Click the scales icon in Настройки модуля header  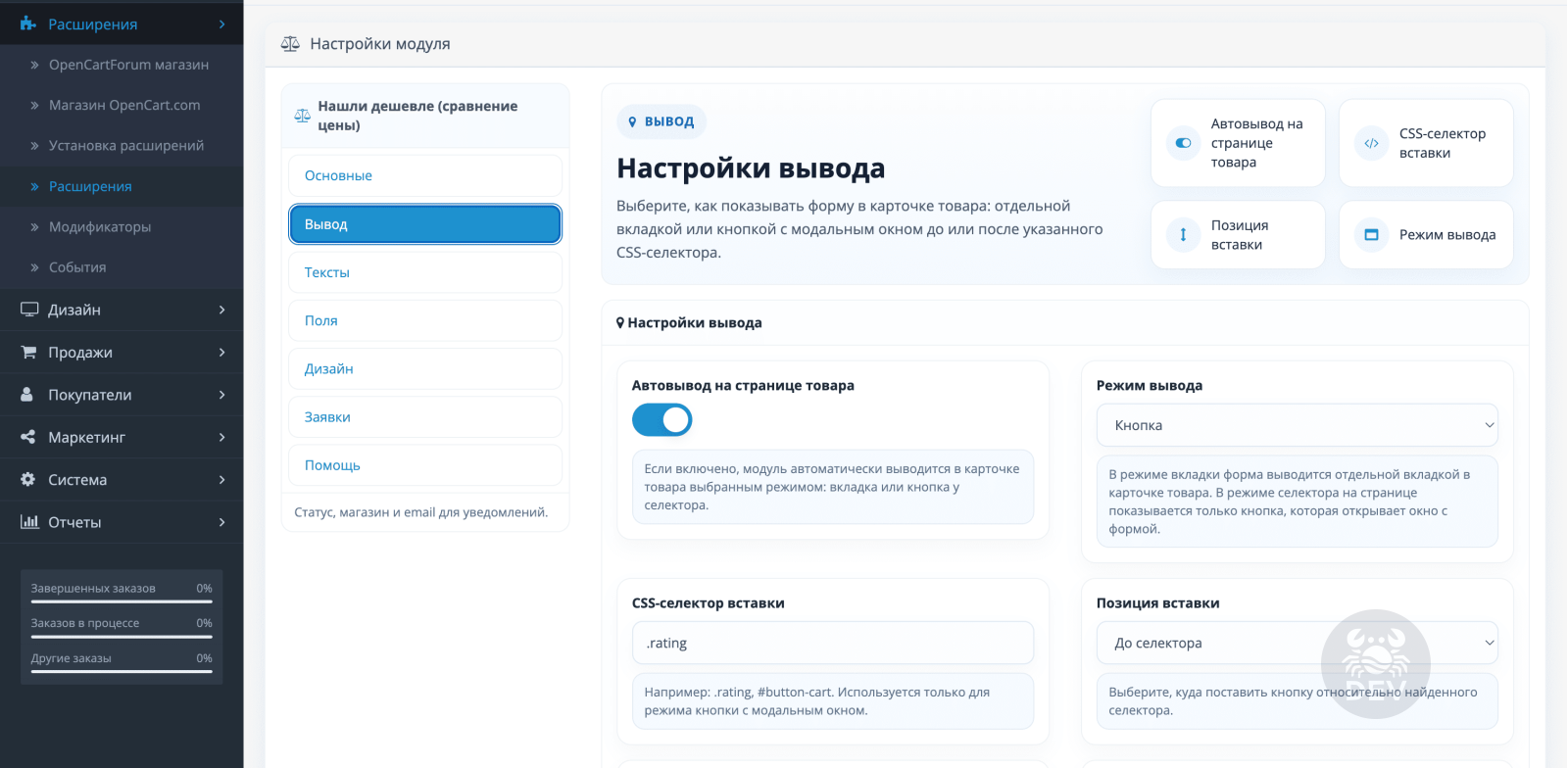click(x=290, y=44)
